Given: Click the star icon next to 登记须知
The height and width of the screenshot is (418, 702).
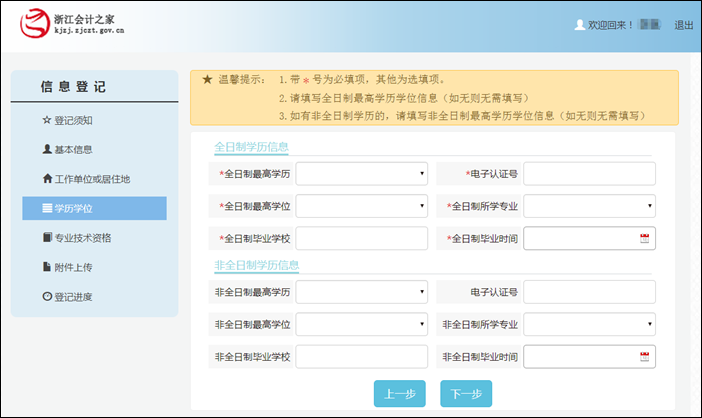Looking at the screenshot, I should 46,120.
